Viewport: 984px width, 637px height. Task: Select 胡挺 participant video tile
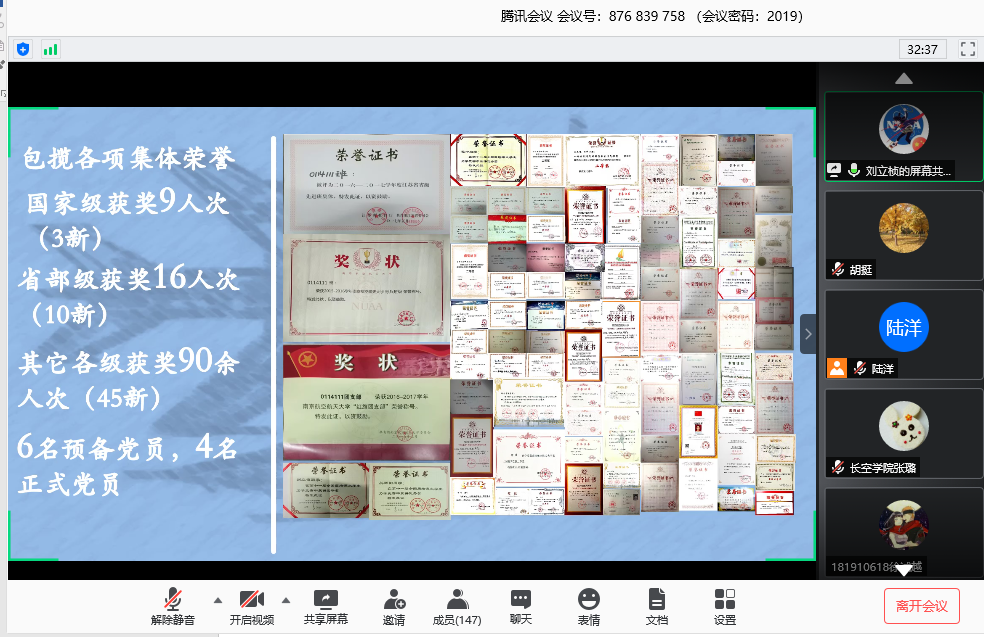point(903,236)
